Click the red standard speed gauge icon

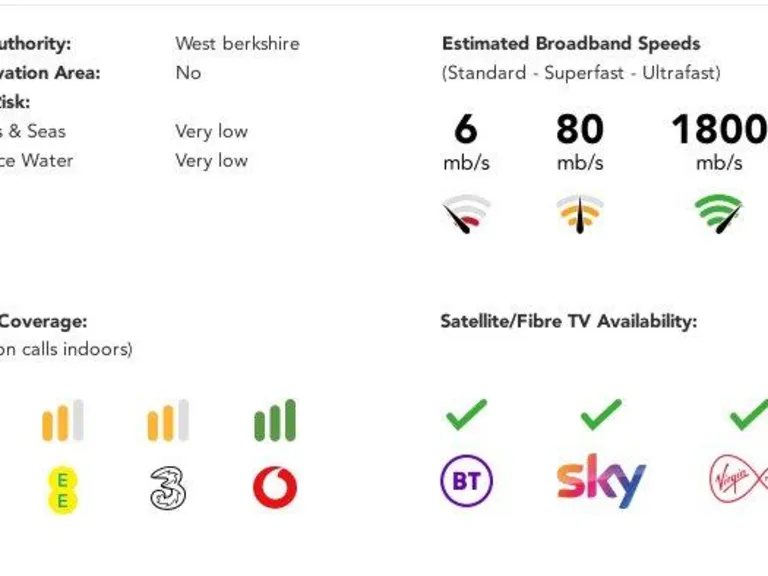pyautogui.click(x=467, y=214)
